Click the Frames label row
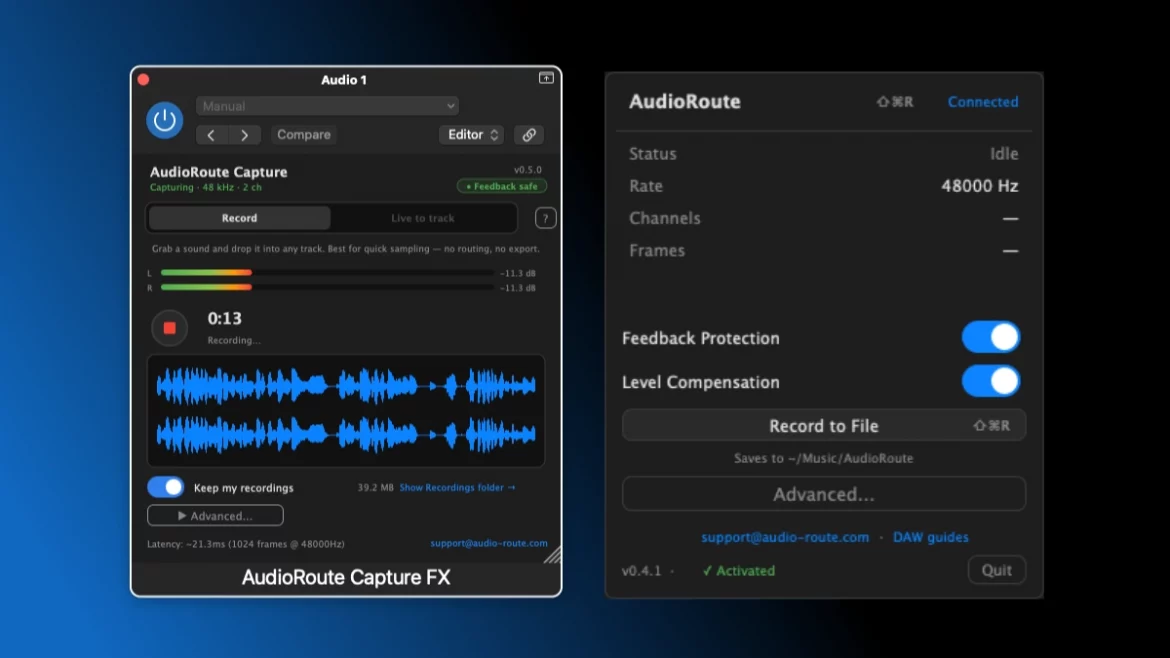The image size is (1170, 658). pos(824,251)
